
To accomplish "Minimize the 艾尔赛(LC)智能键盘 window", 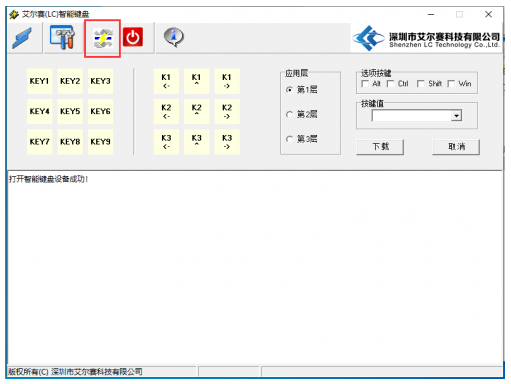I will tap(431, 14).
